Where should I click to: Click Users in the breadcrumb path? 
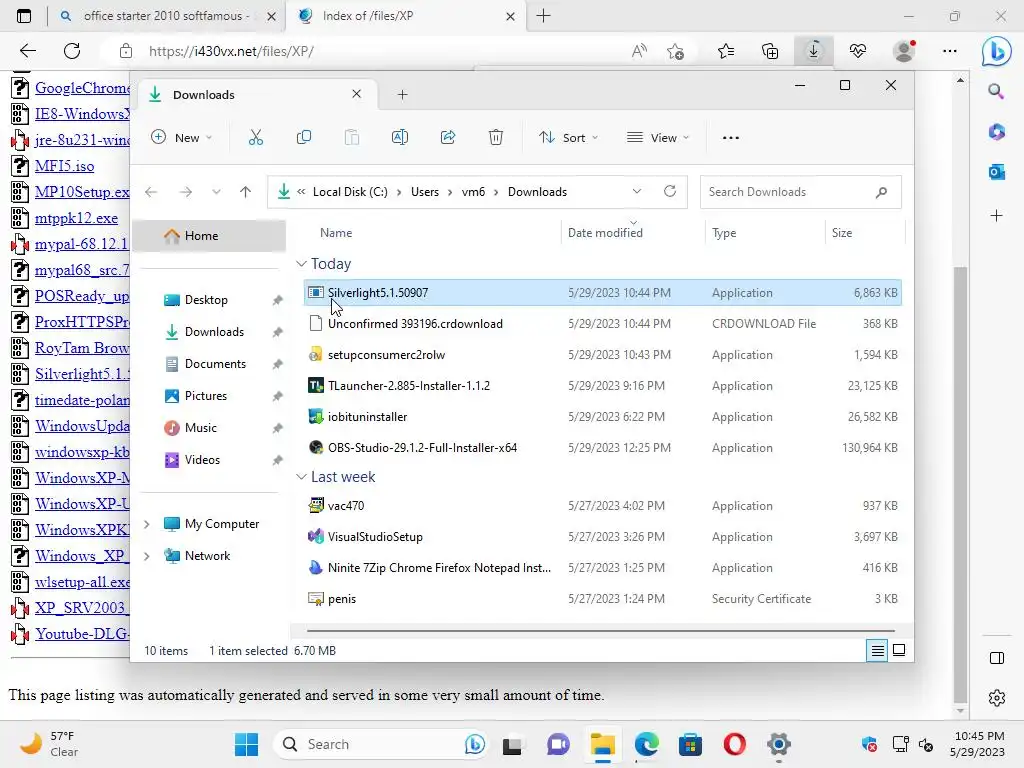[x=424, y=192]
